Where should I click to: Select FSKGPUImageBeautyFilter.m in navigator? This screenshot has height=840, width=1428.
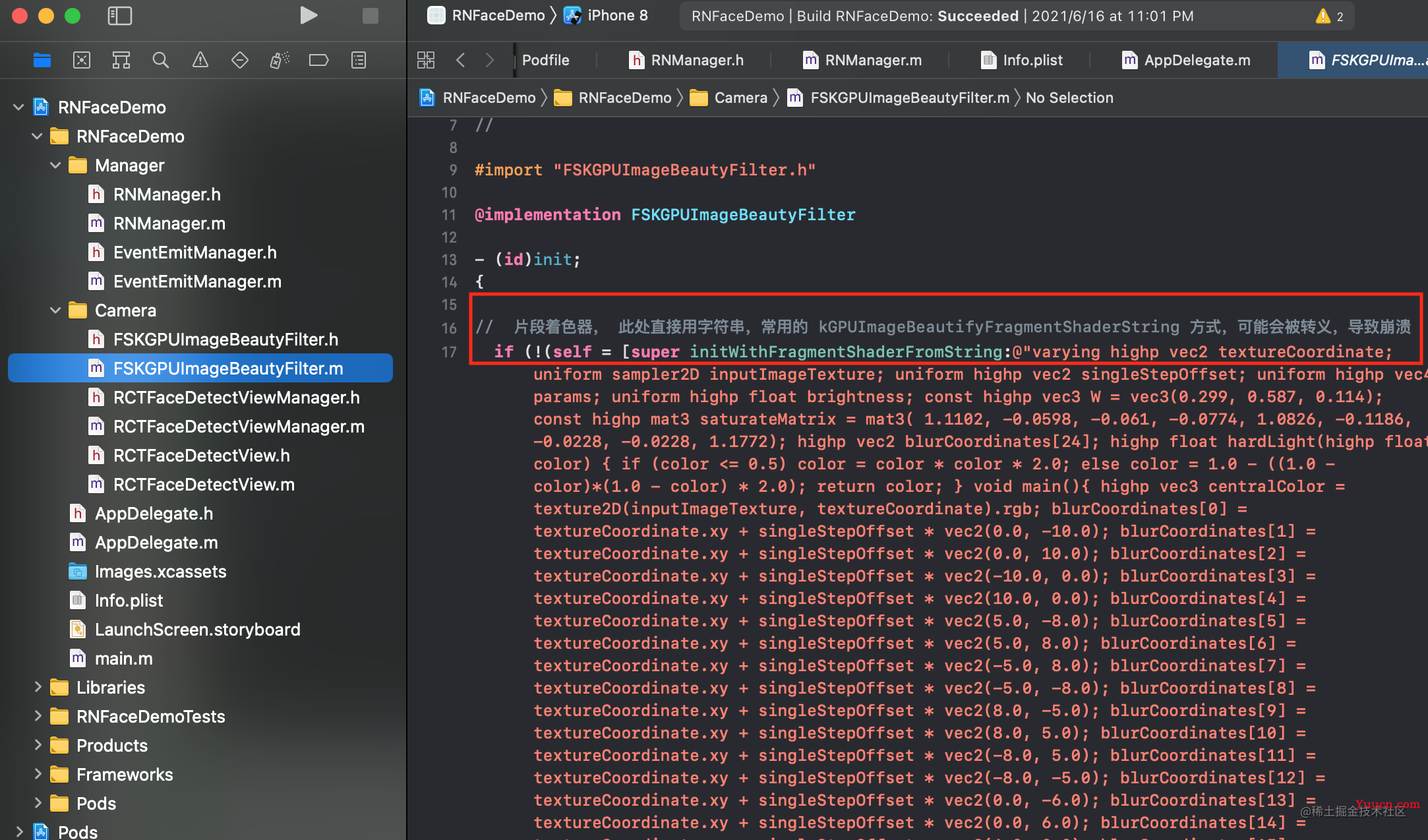pyautogui.click(x=200, y=368)
